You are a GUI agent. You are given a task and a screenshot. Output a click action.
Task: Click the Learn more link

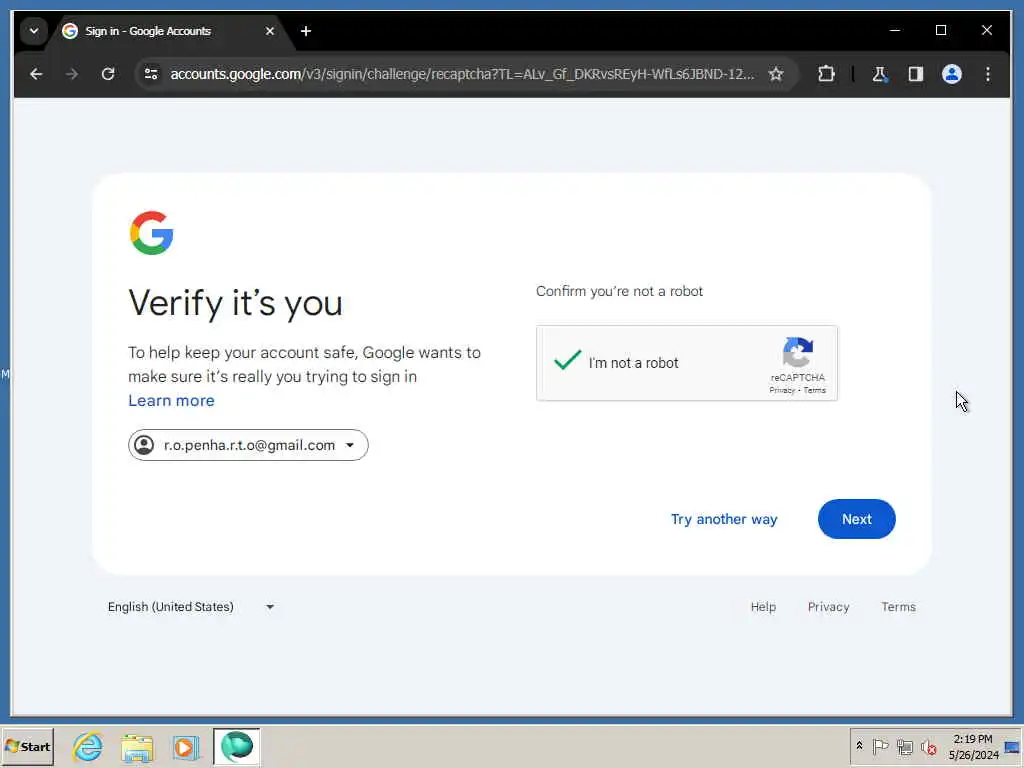(171, 400)
